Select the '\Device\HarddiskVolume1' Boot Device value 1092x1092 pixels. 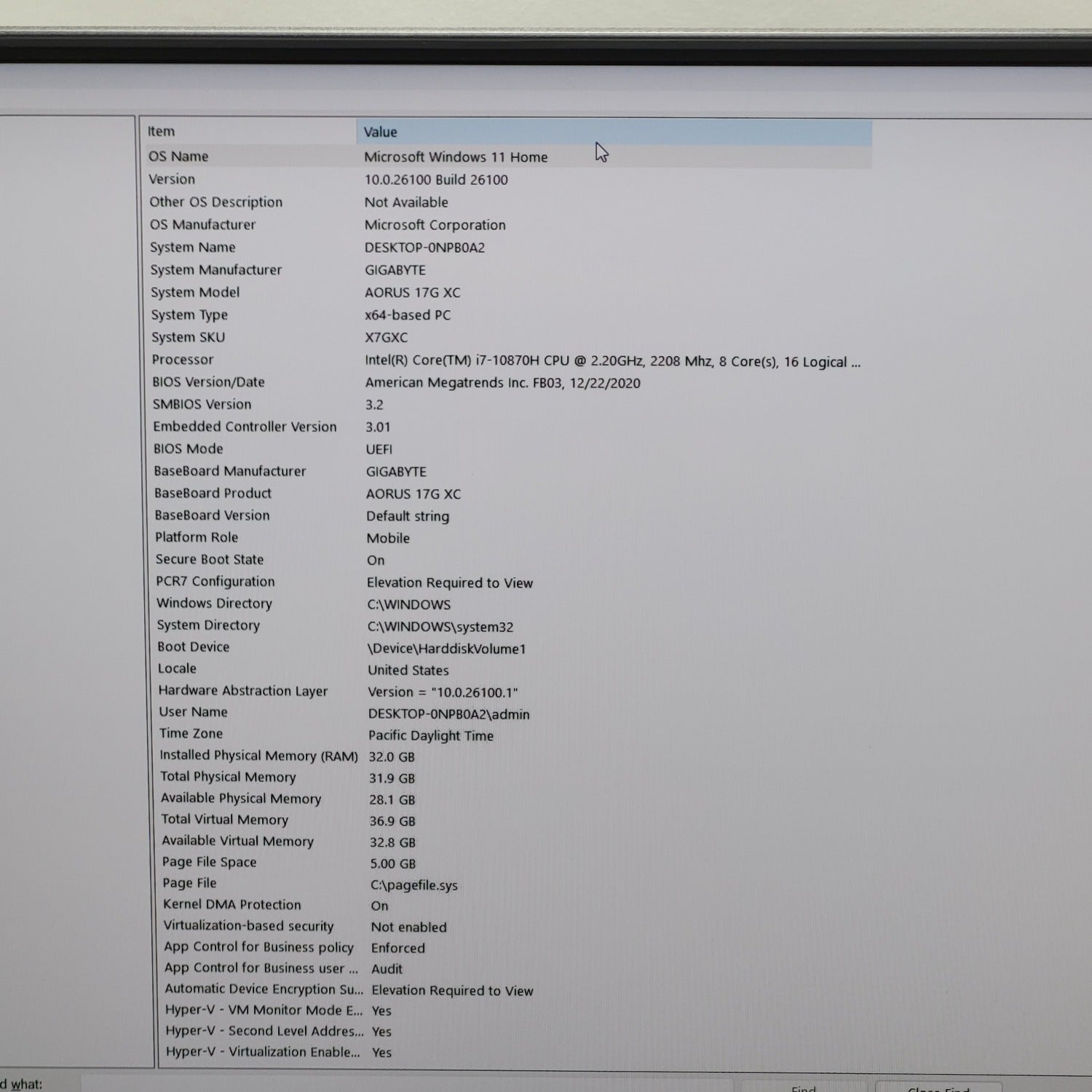pos(446,649)
